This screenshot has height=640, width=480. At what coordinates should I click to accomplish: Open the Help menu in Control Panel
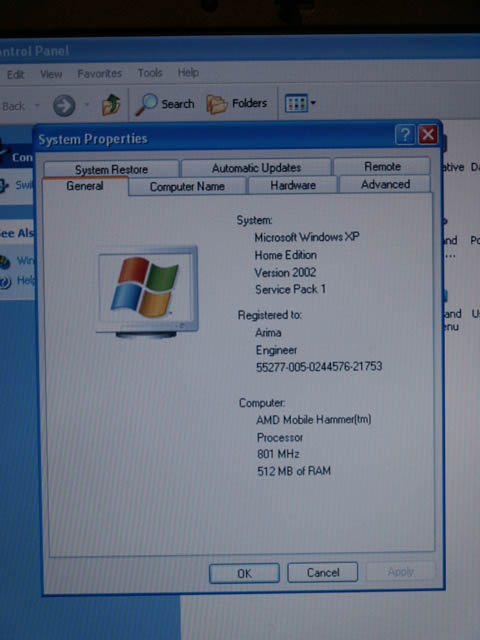coord(188,73)
